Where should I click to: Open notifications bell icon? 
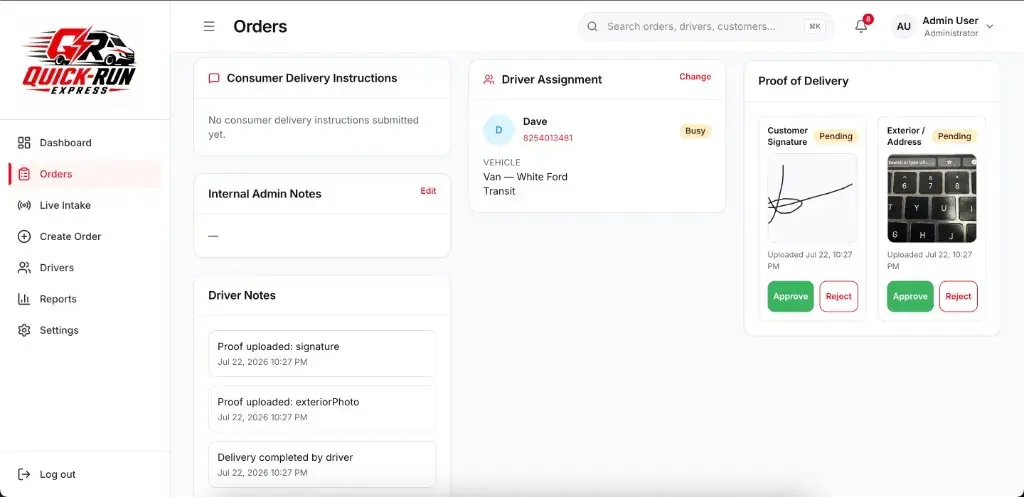[861, 26]
